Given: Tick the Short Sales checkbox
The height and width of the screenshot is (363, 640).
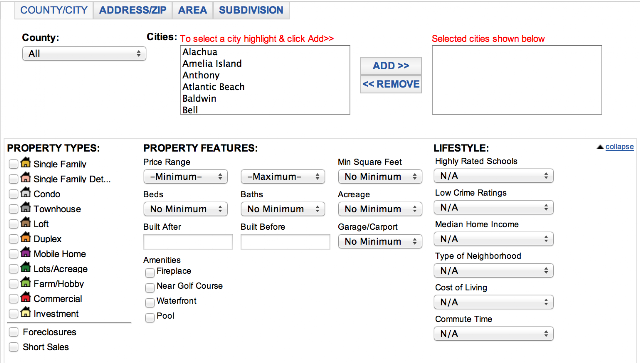Looking at the screenshot, I should tap(13, 347).
